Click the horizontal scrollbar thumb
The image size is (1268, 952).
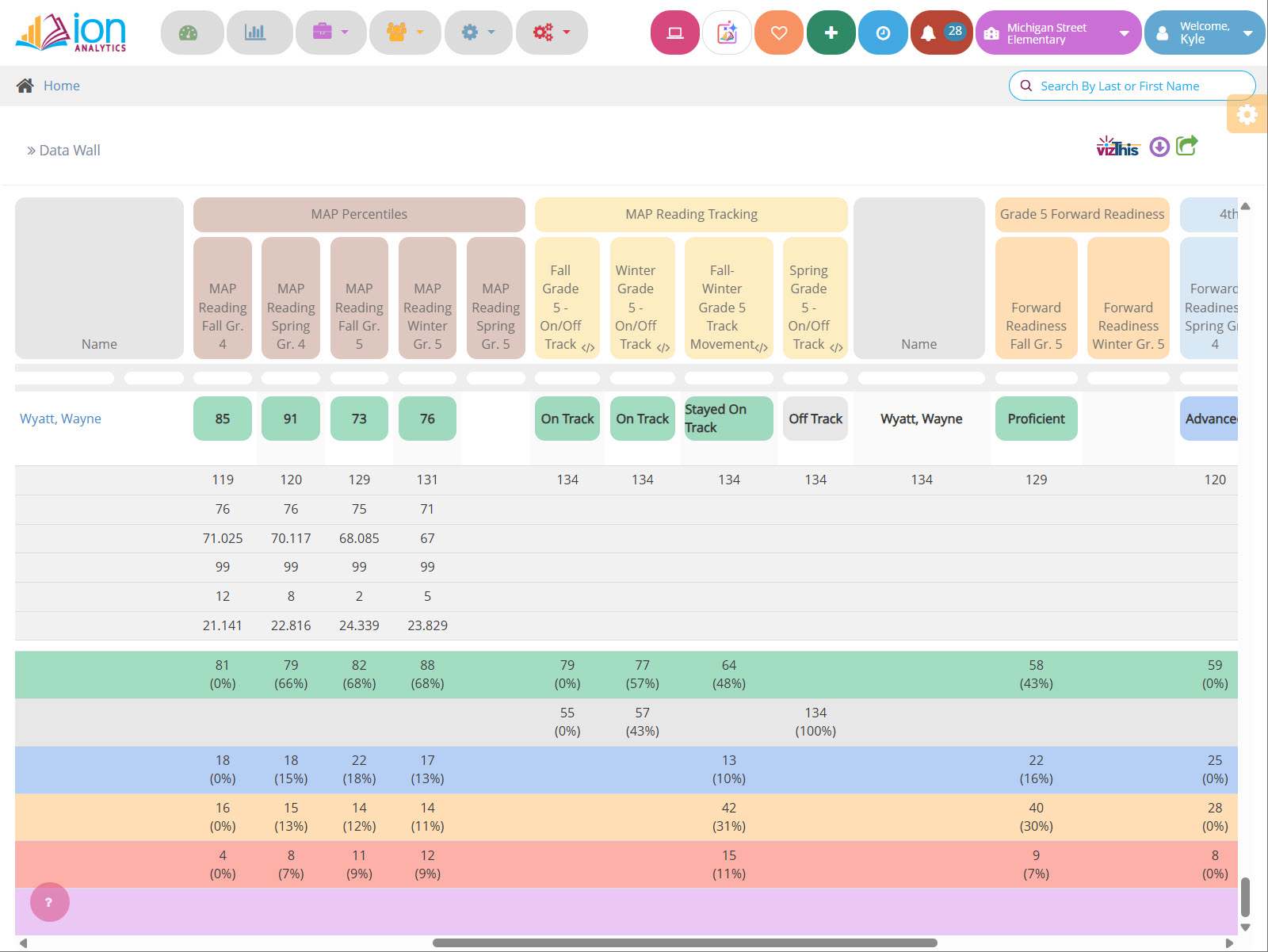tap(685, 943)
